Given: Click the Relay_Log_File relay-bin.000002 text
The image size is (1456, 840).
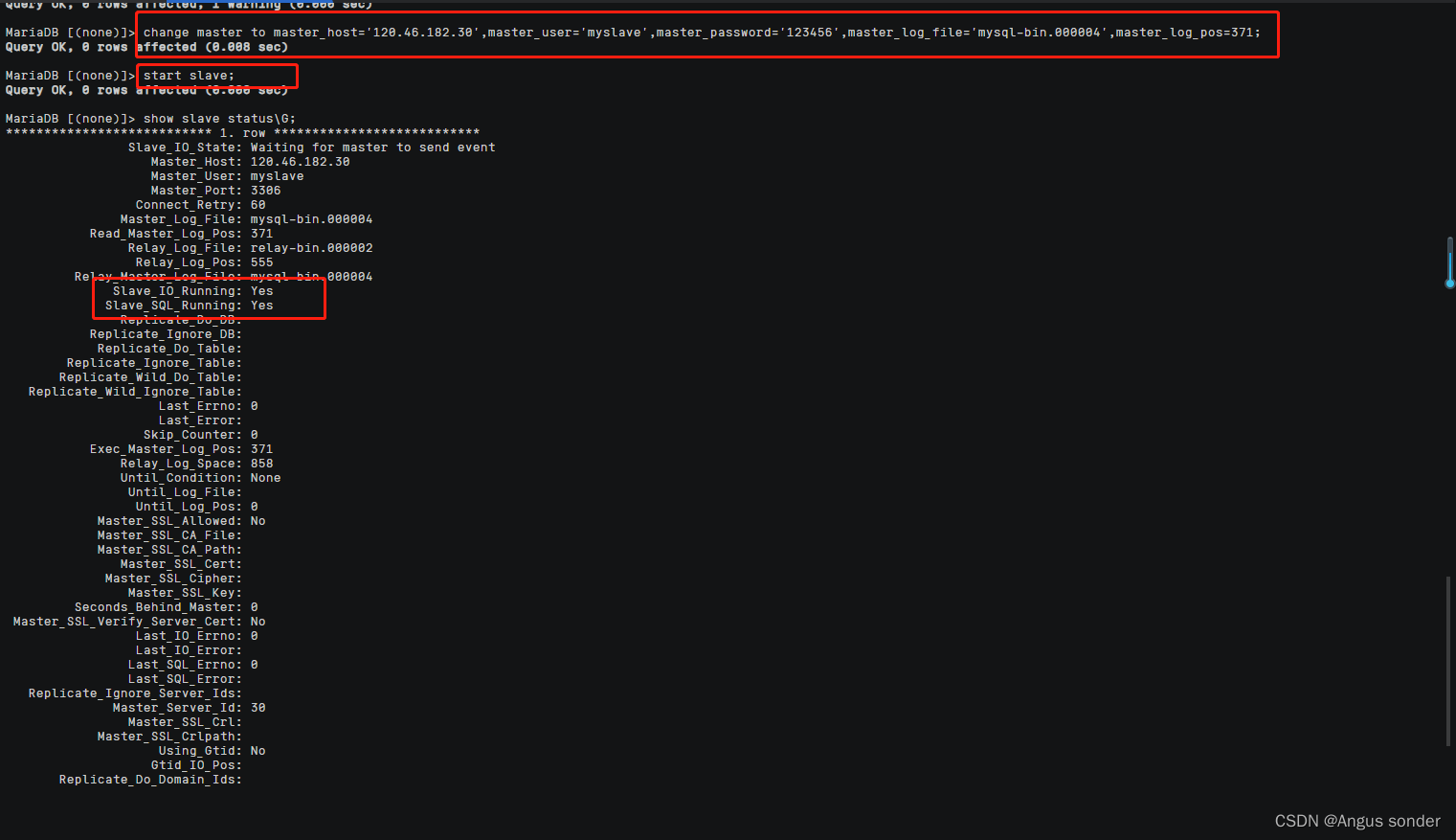Looking at the screenshot, I should [311, 247].
